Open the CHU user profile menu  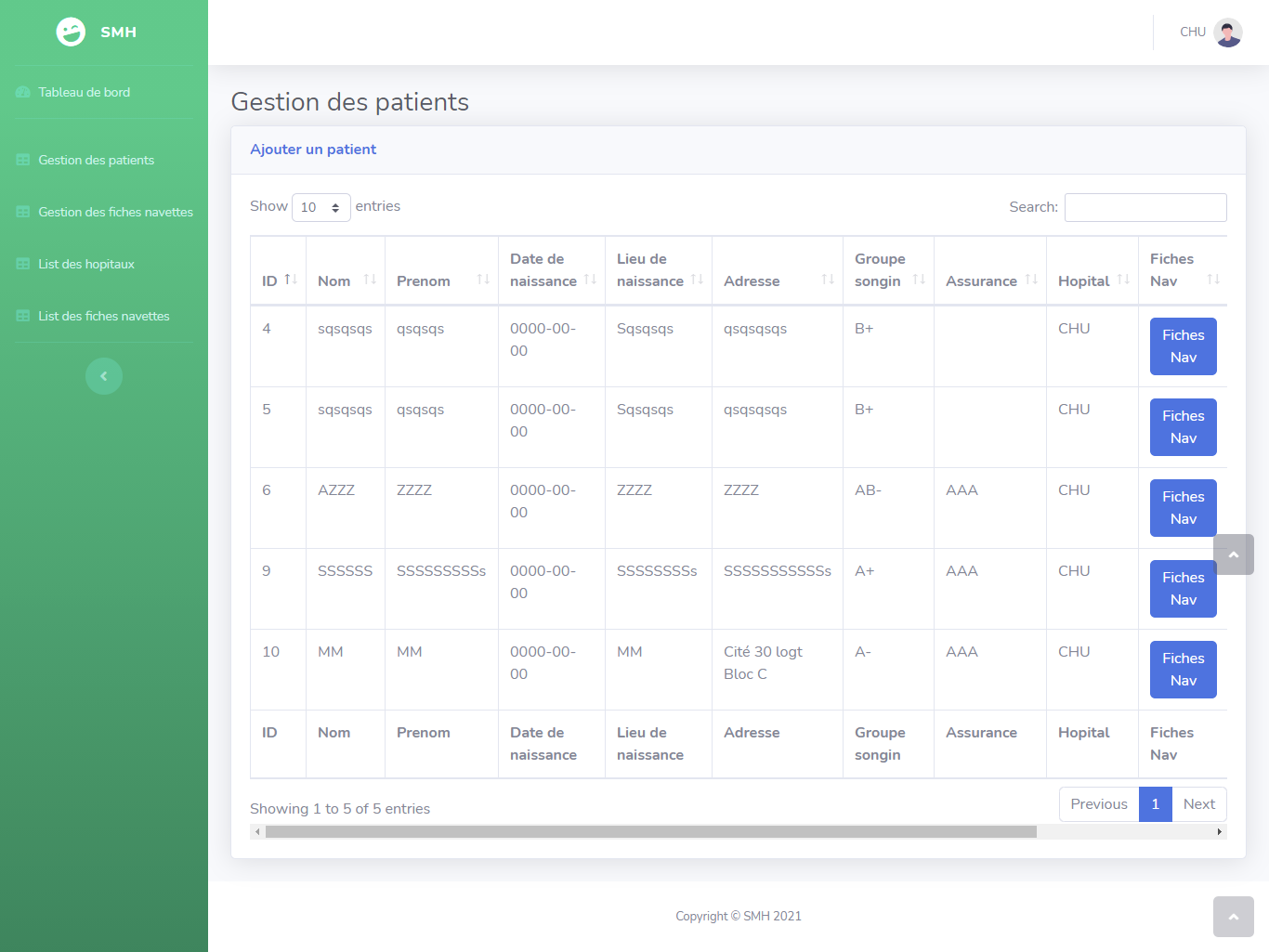pos(1208,32)
